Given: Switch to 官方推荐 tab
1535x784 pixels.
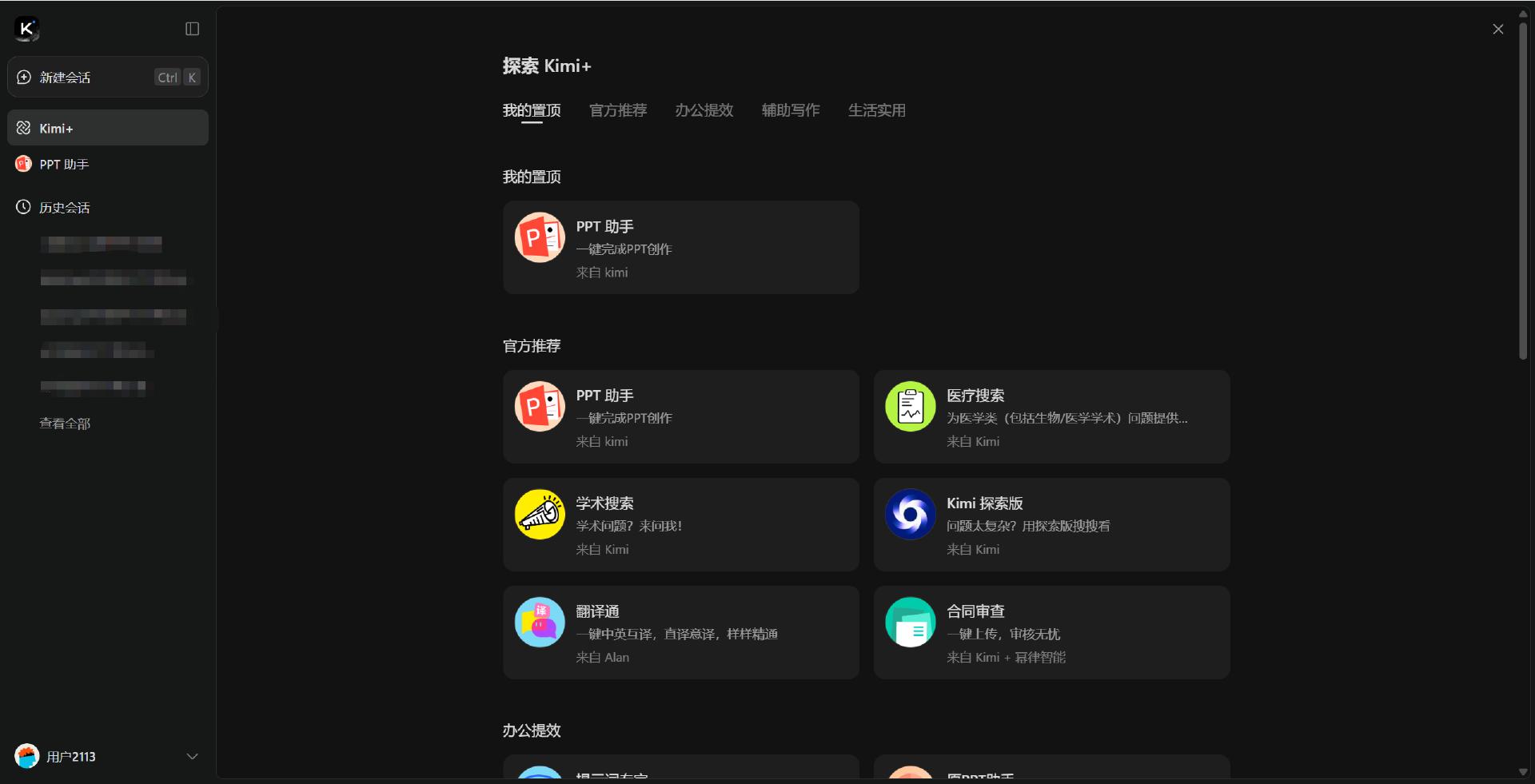Looking at the screenshot, I should pos(618,110).
